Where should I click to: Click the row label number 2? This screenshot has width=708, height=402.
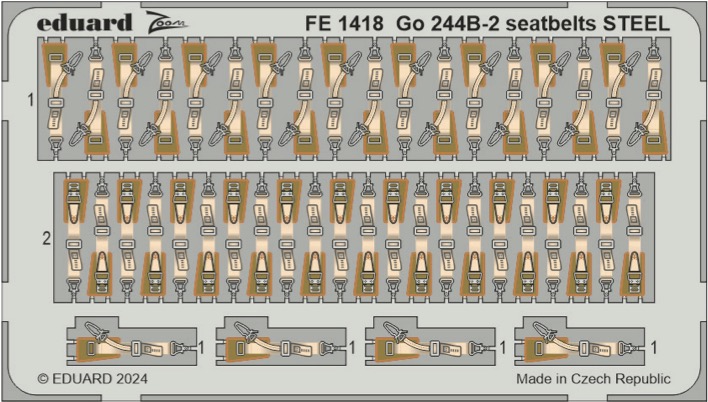point(46,238)
